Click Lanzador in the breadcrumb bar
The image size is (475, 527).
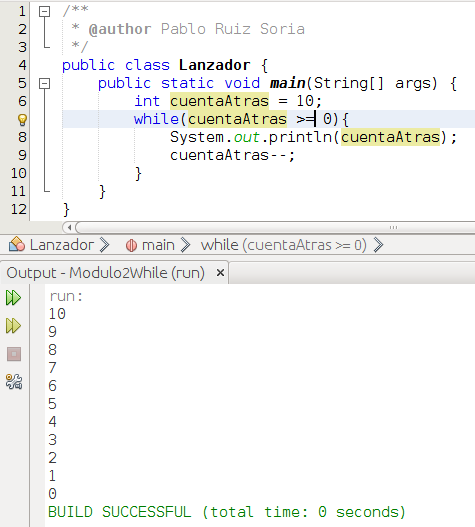62,245
